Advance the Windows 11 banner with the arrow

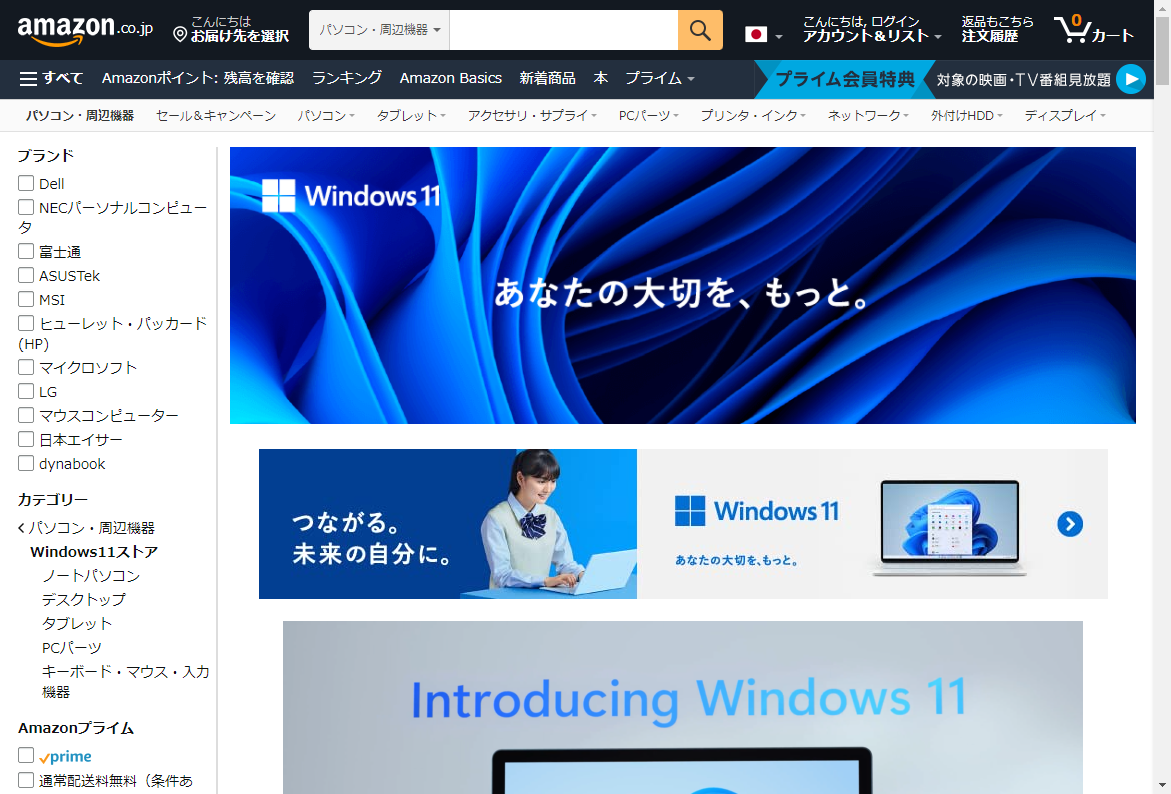point(1069,524)
